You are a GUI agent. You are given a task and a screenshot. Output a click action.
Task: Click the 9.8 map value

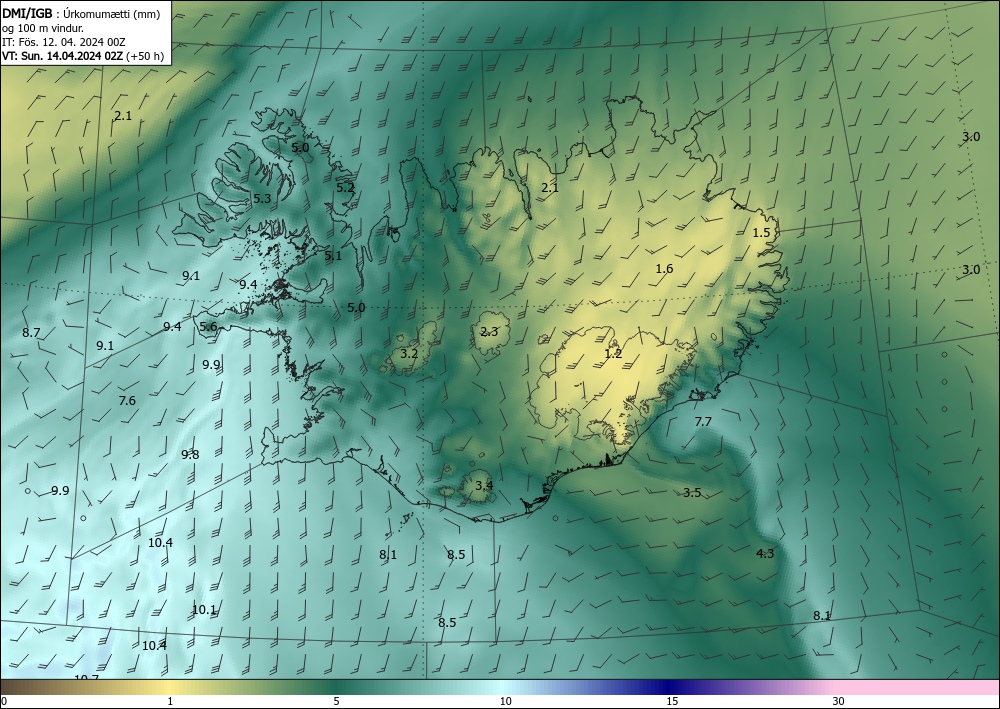pos(190,455)
